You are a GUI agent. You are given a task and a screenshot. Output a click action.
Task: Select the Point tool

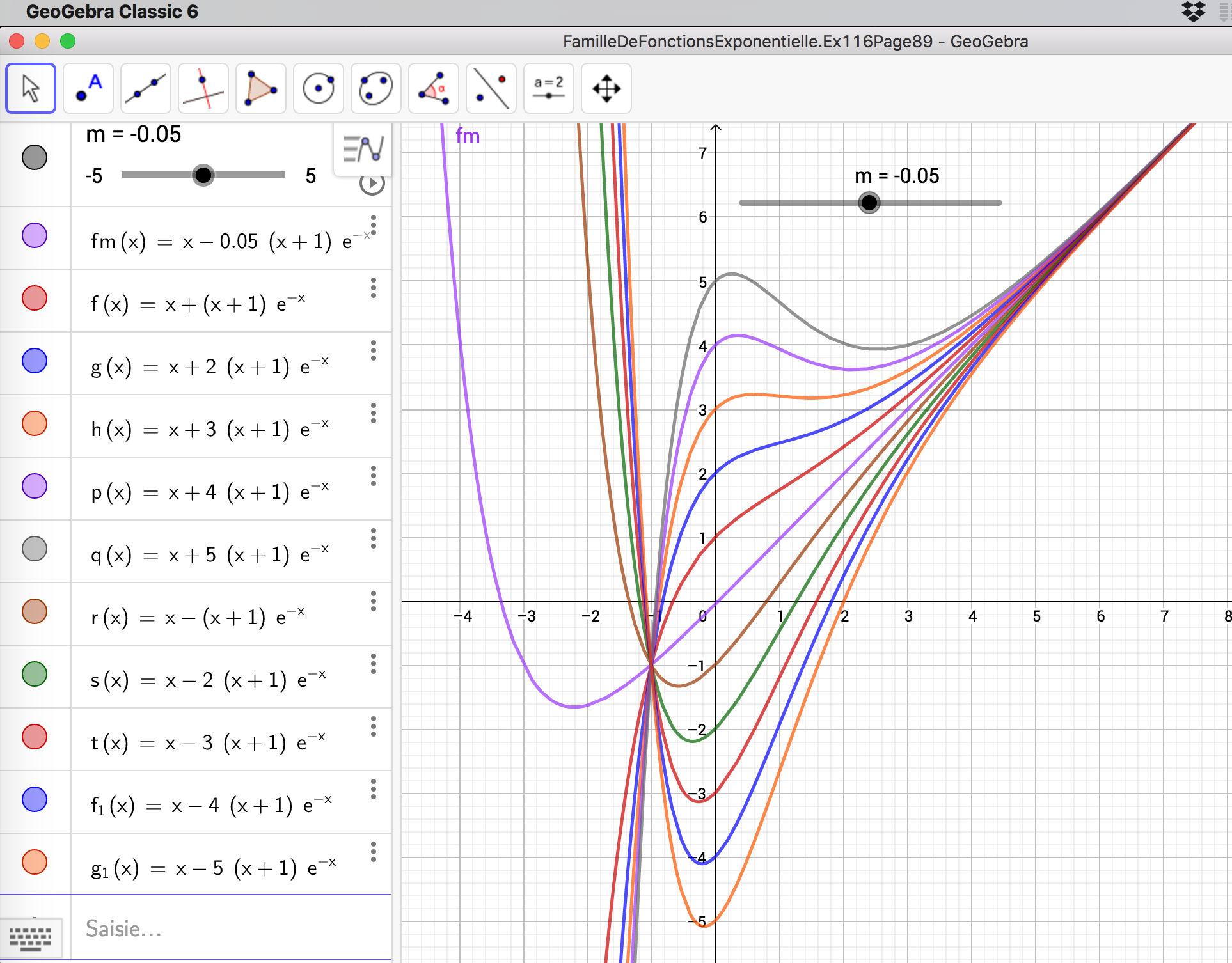[x=88, y=88]
